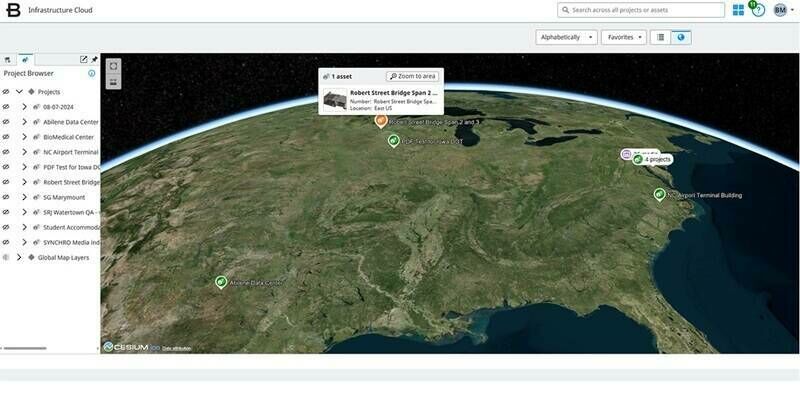Select SG Marymount tree row label
This screenshot has width=800, height=400.
coord(64,197)
